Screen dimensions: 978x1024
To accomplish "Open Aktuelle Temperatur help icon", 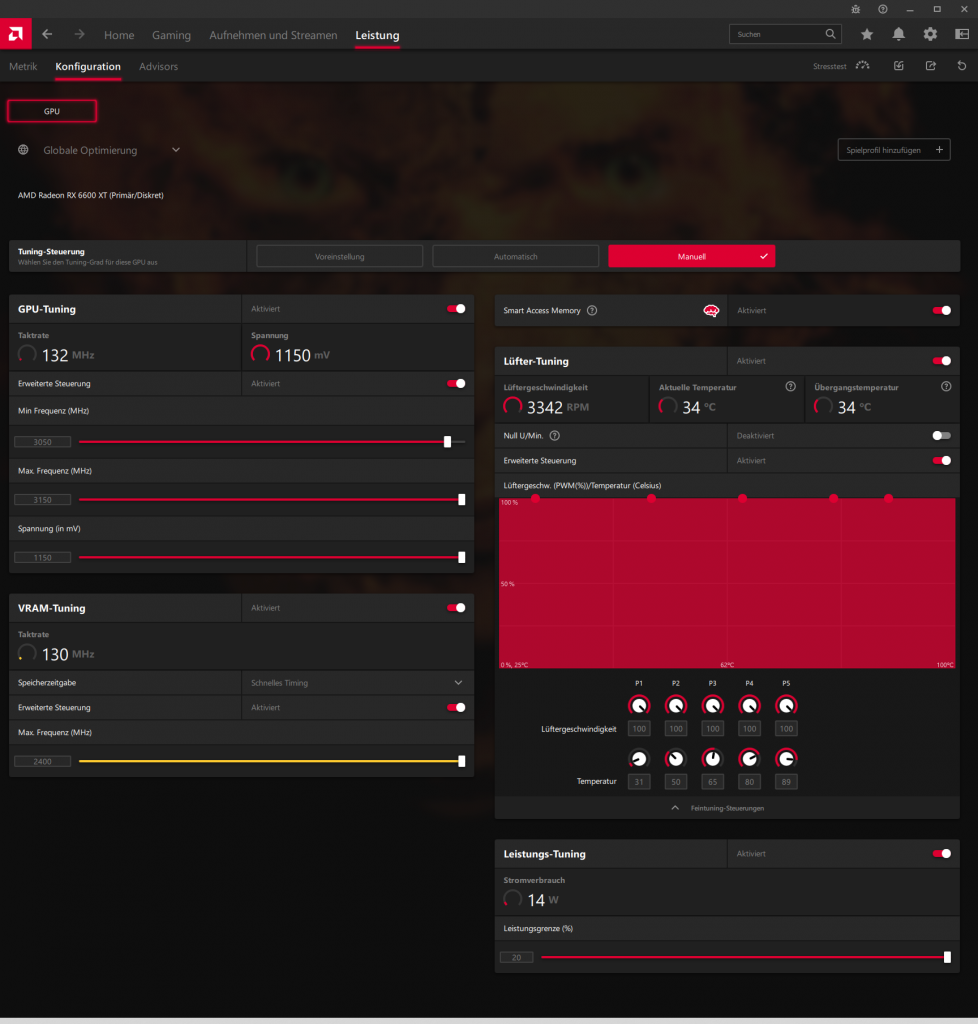I will point(791,387).
